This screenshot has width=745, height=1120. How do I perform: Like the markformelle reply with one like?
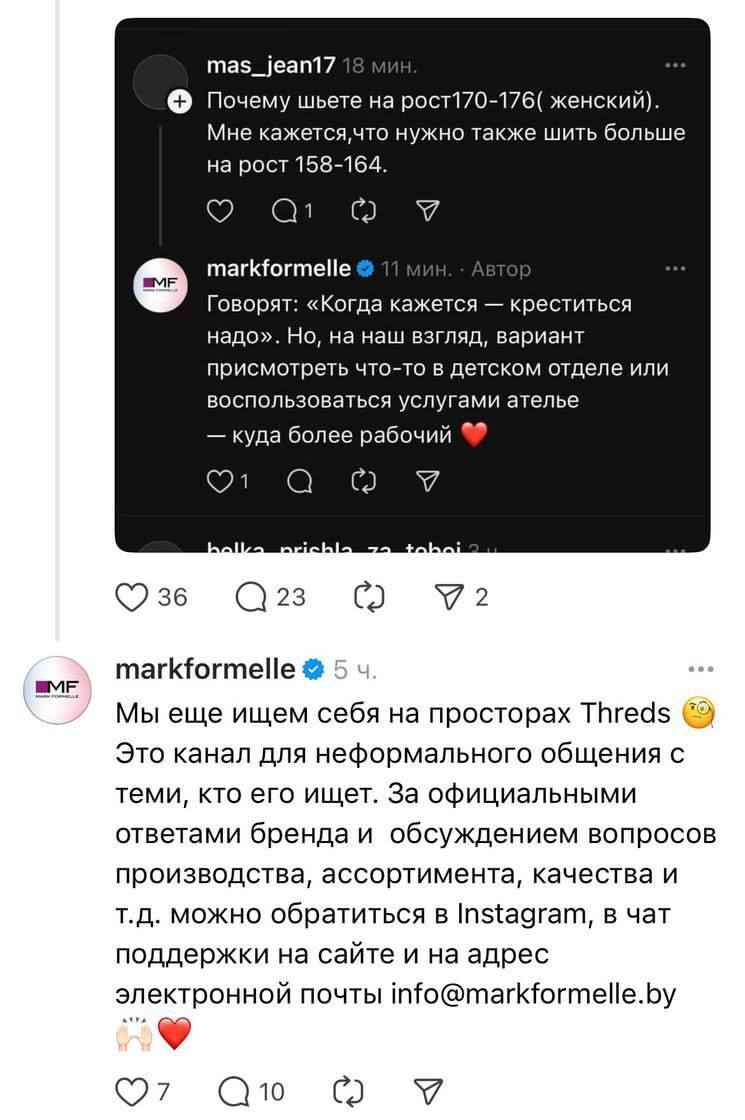218,484
